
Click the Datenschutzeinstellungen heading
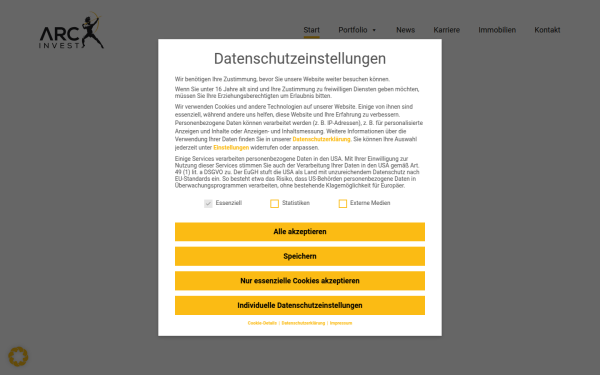(300, 59)
